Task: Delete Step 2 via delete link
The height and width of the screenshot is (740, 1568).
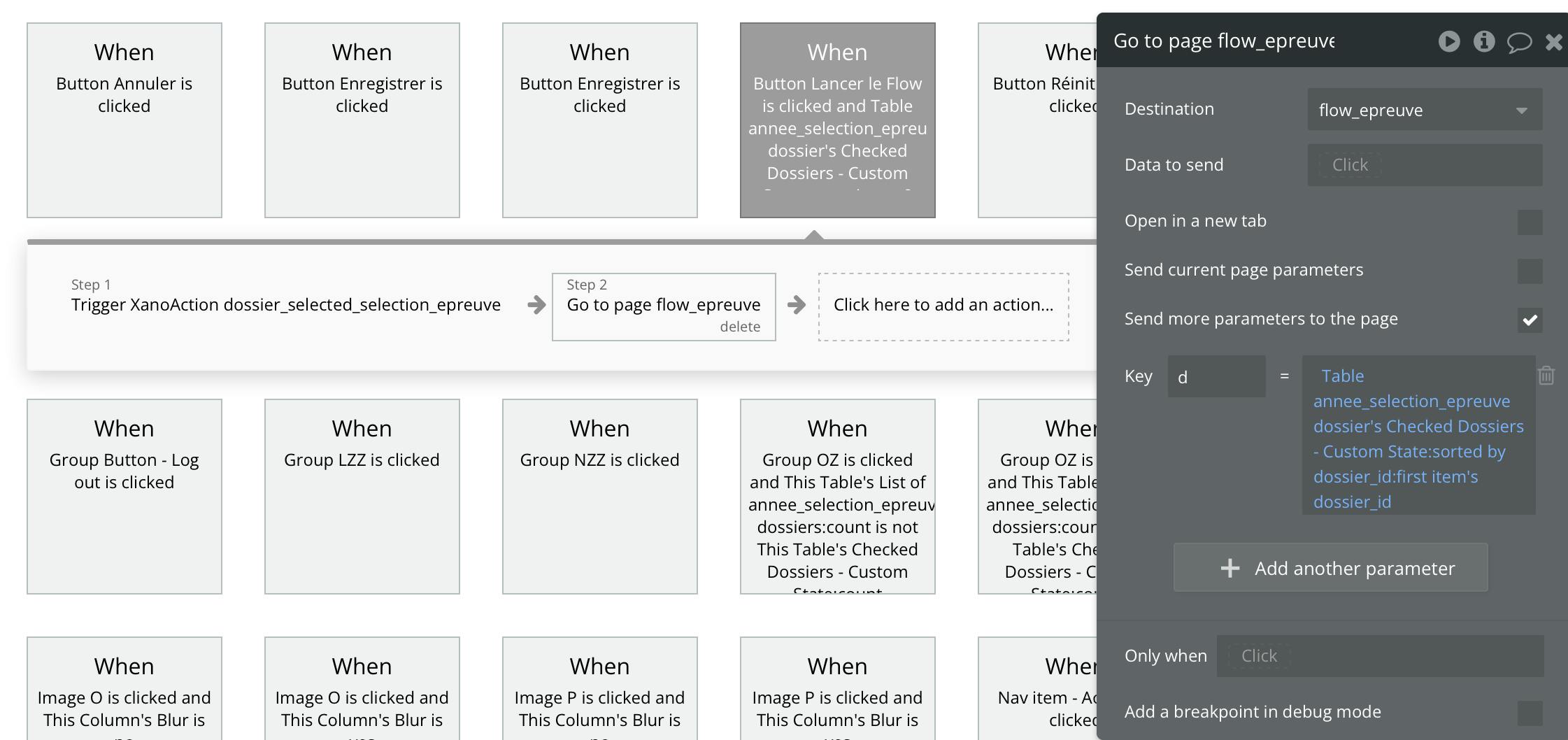Action: [740, 327]
